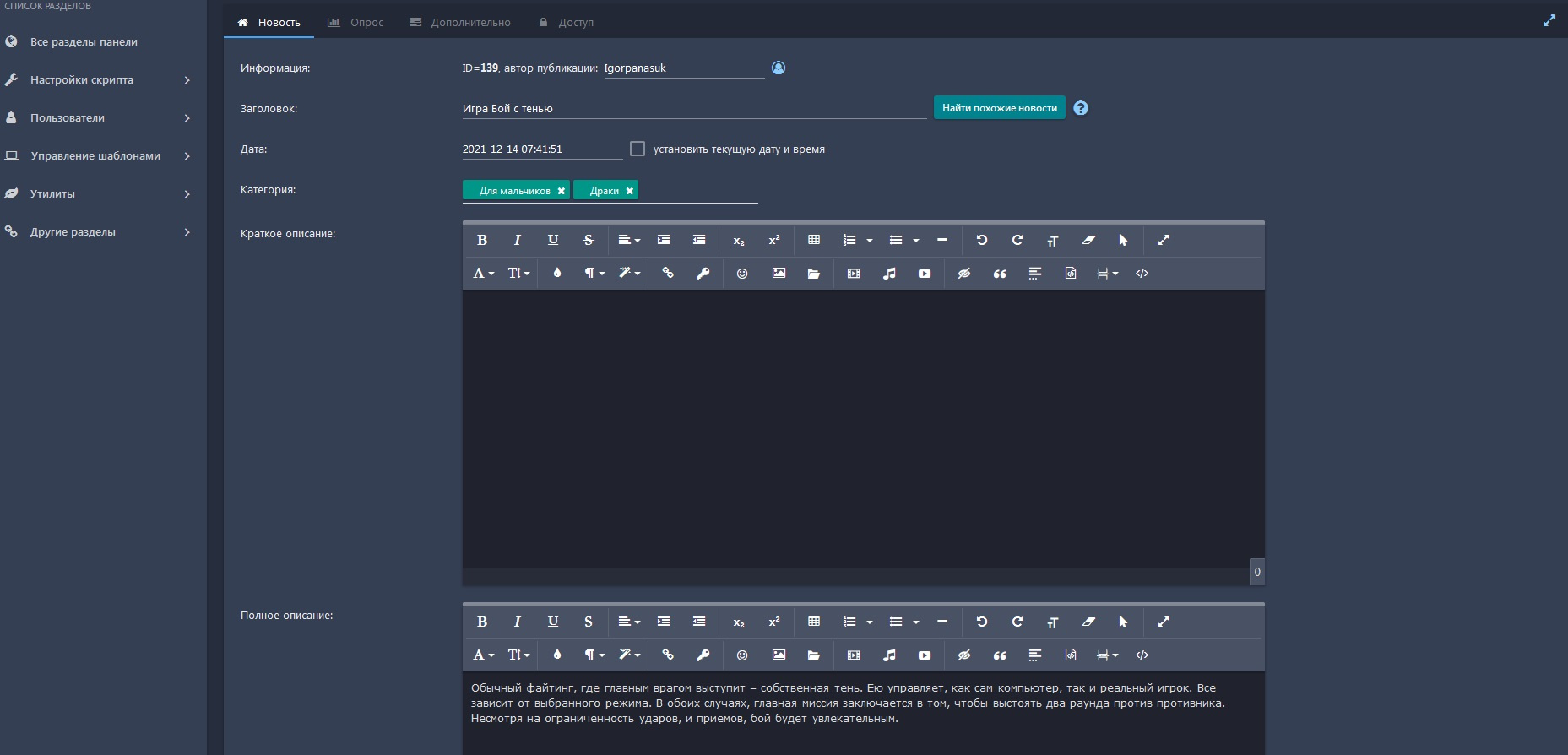
Task: Open the text color picker in the short description editor
Action: (557, 274)
